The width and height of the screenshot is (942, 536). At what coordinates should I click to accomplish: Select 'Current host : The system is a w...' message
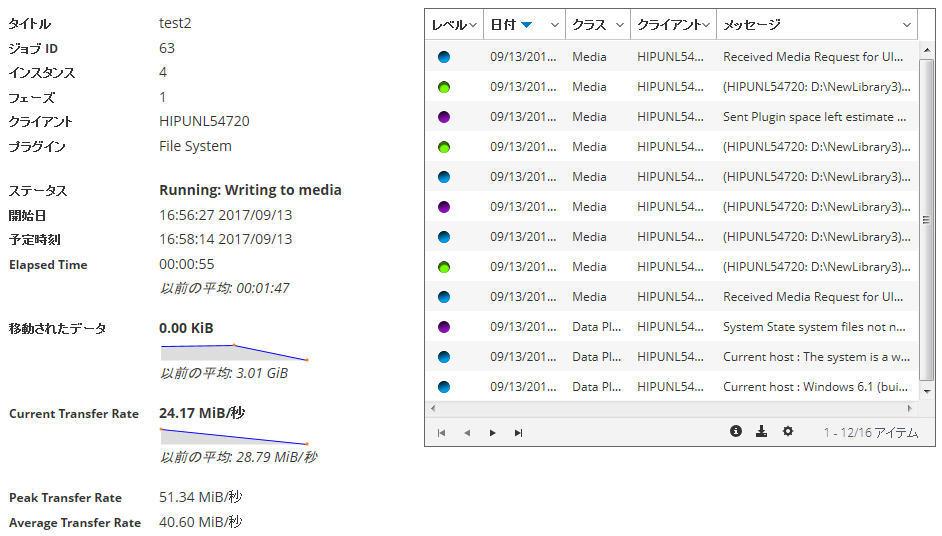point(816,358)
